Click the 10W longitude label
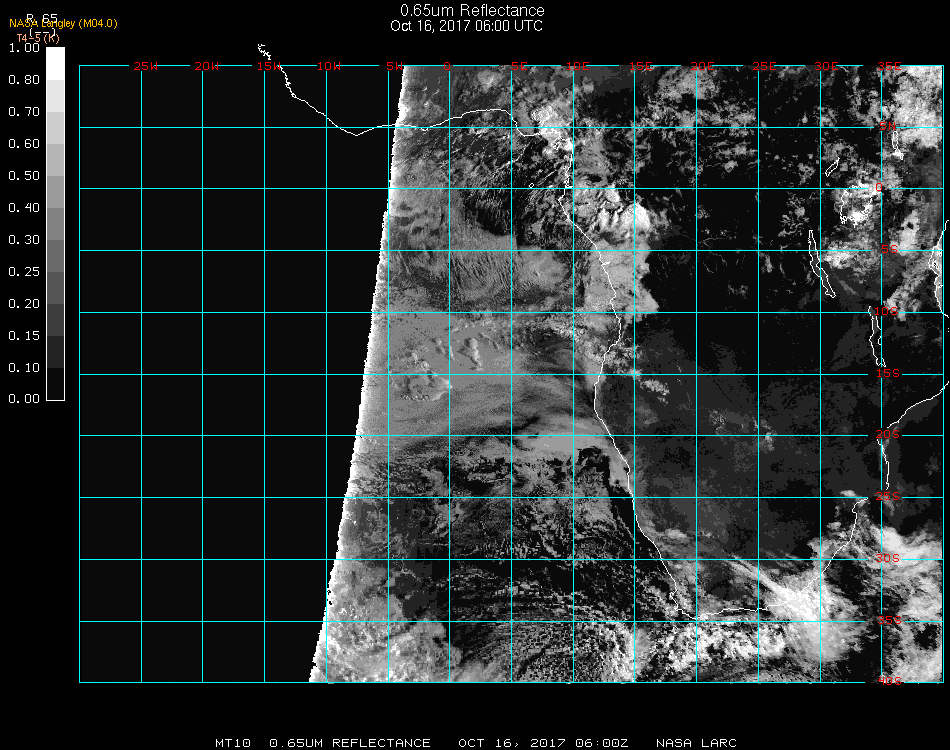The width and height of the screenshot is (950, 750). point(329,67)
